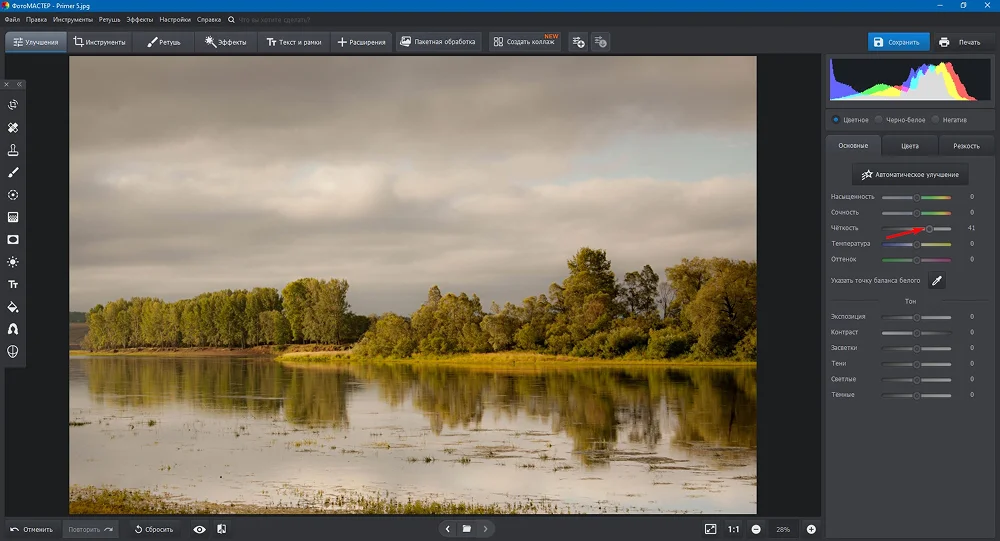Click the Температура slider handle
Screen dimensions: 1000x541
[916, 244]
